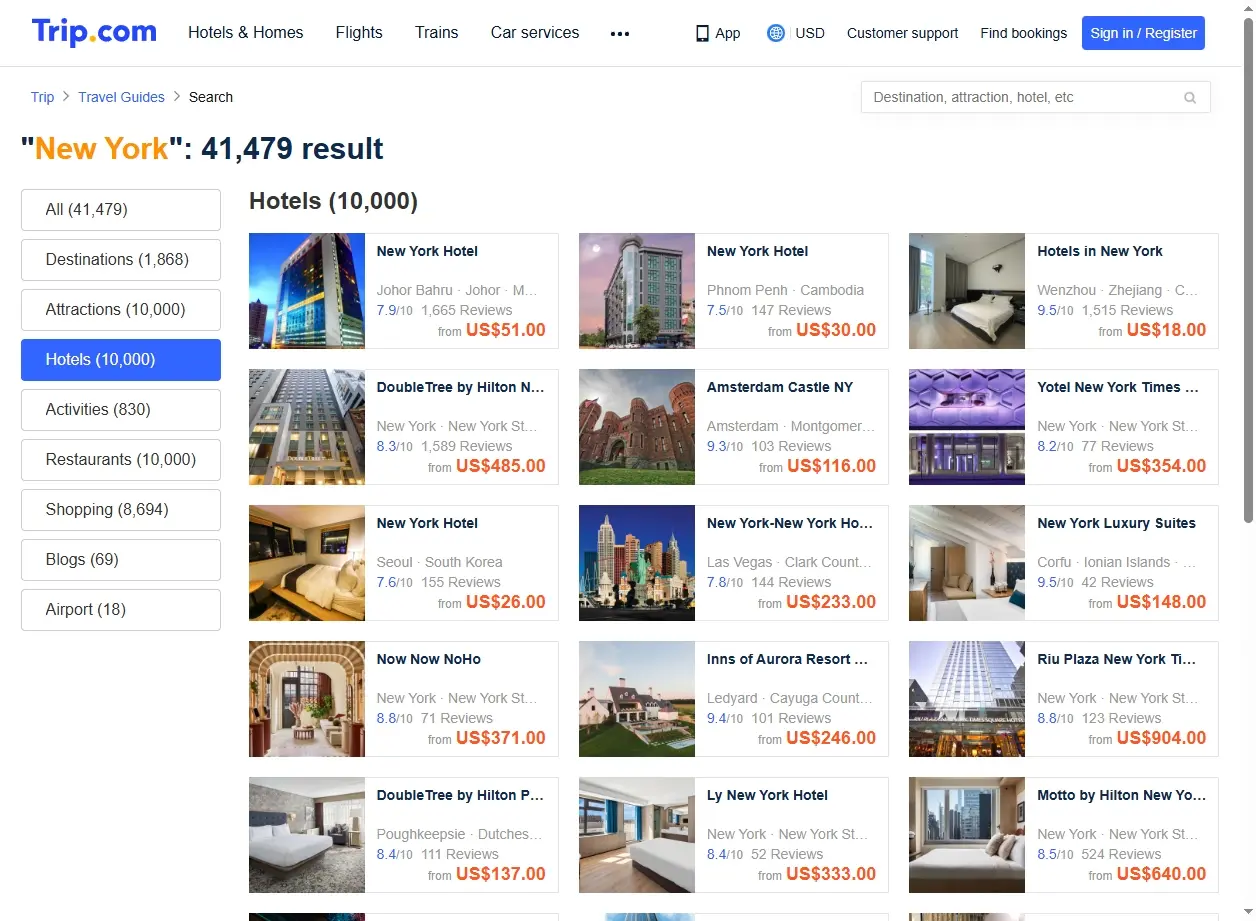
Task: Open Customer support
Action: (902, 33)
